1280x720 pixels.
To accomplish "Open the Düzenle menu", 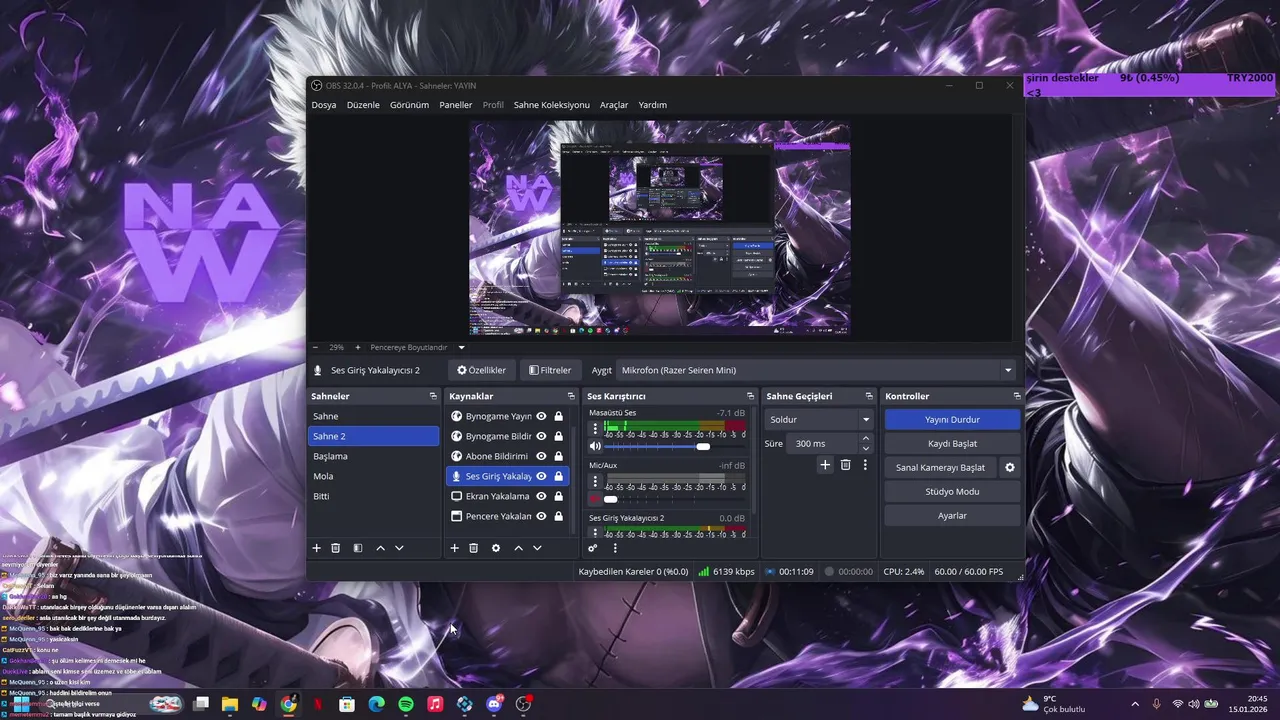I will (x=363, y=105).
